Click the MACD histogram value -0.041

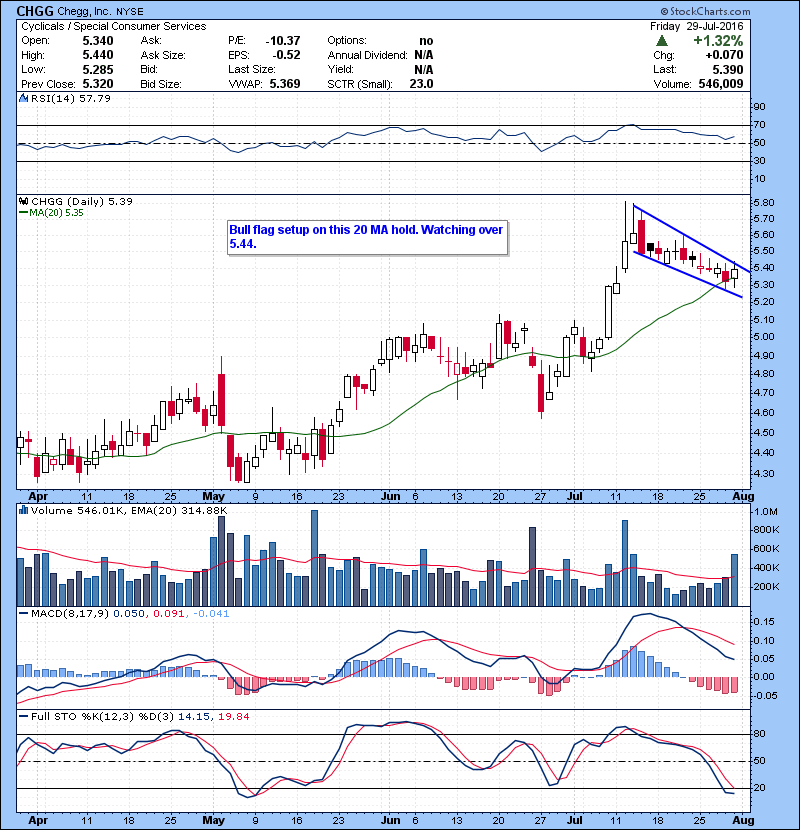point(211,614)
